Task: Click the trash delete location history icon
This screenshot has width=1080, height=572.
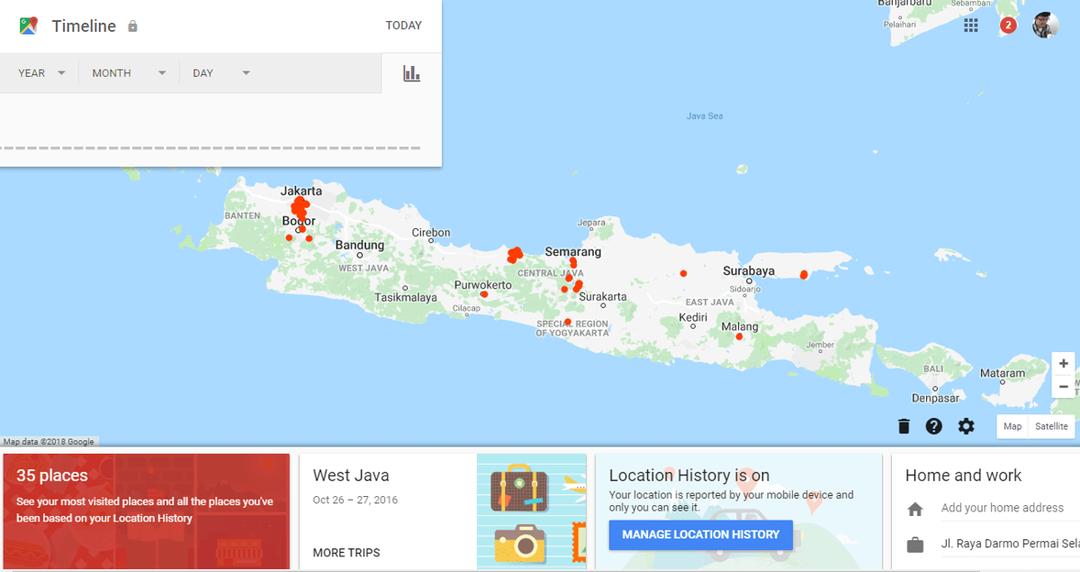Action: tap(904, 426)
